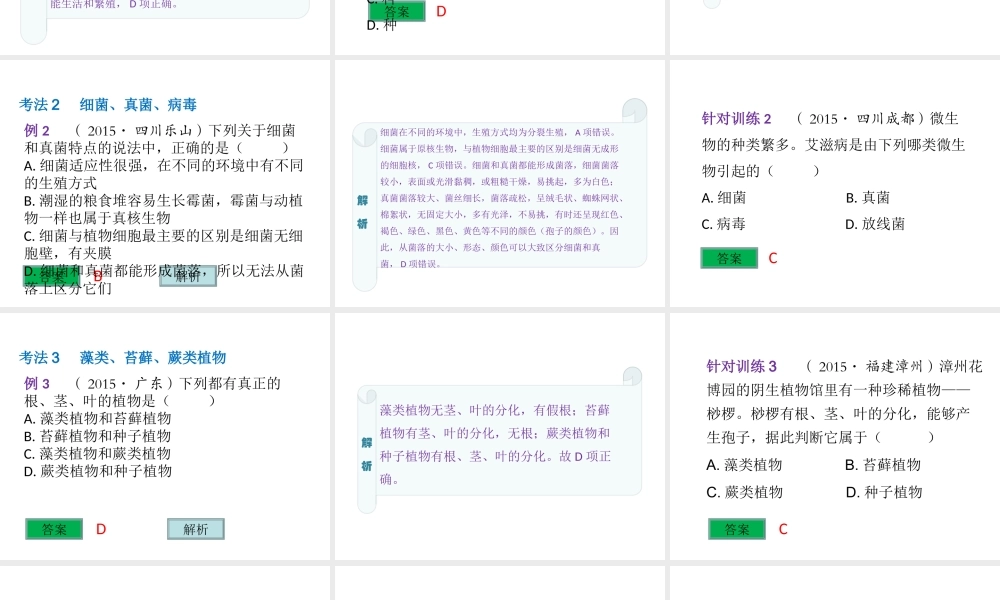Image resolution: width=1000 pixels, height=600 pixels.
Task: Select option 'B. 真菌' in 针对训练 2
Action: (x=867, y=198)
